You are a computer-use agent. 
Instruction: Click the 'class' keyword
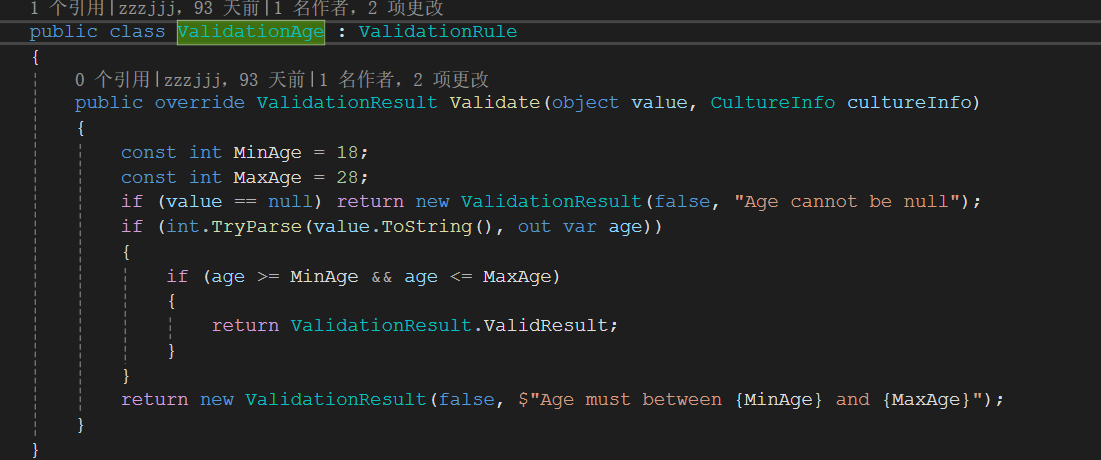click(x=138, y=32)
